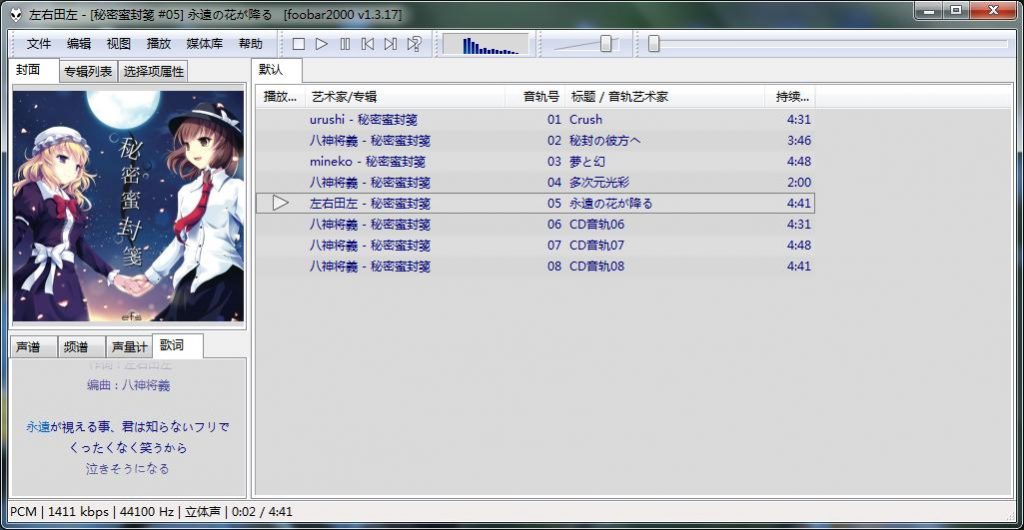1024x530 pixels.
Task: Open the 编辑 menu
Action: coord(79,44)
